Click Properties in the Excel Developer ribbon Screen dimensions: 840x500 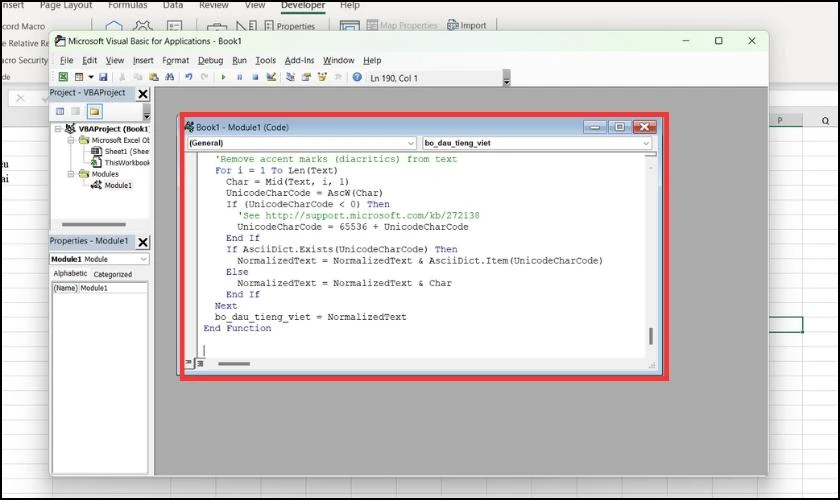[290, 26]
